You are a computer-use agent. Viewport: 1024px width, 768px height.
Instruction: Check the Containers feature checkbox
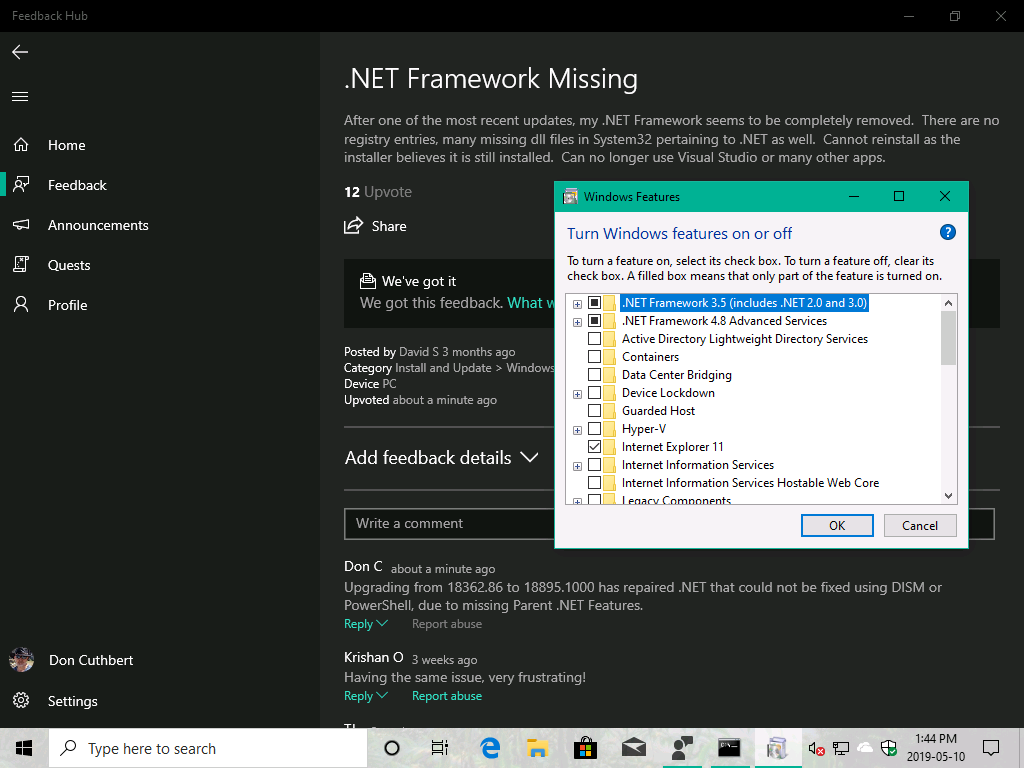click(x=594, y=357)
